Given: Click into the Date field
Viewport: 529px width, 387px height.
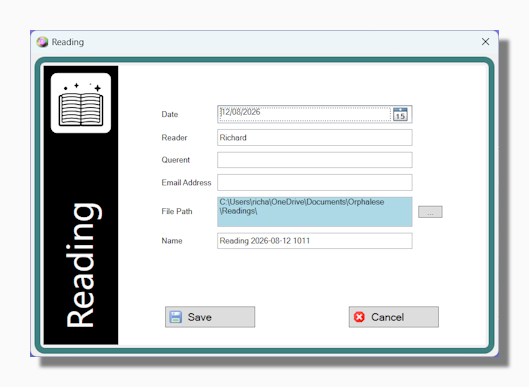Looking at the screenshot, I should click(305, 114).
